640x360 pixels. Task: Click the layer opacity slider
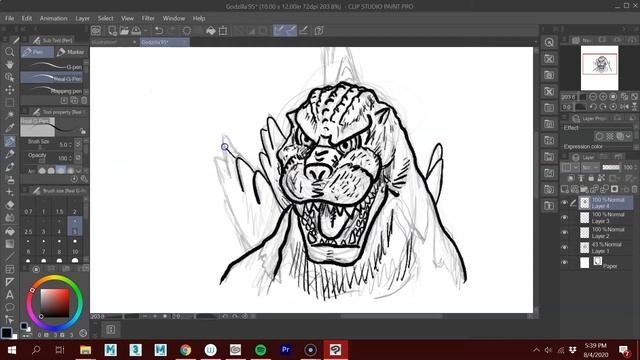pyautogui.click(x=611, y=167)
